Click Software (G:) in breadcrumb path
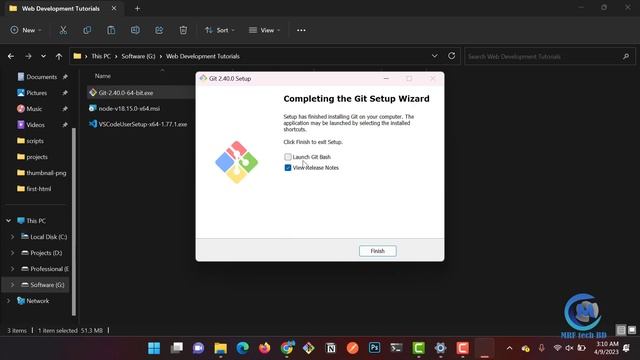The height and width of the screenshot is (360, 640). click(x=138, y=56)
